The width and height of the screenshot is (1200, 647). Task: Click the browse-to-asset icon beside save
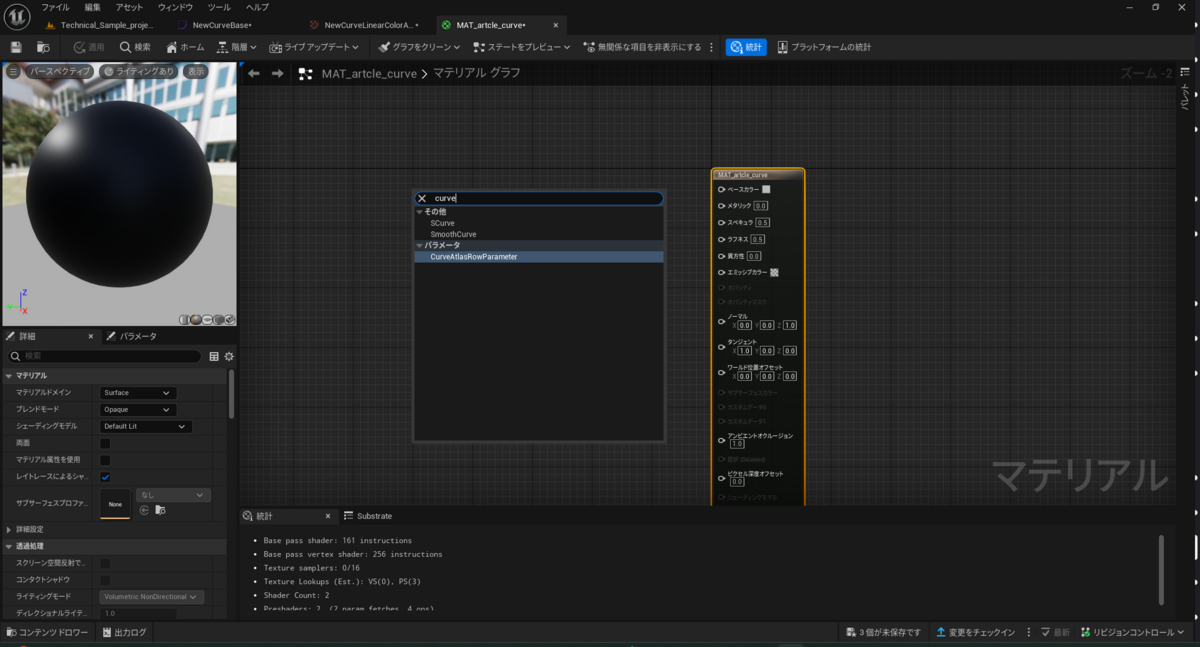43,47
